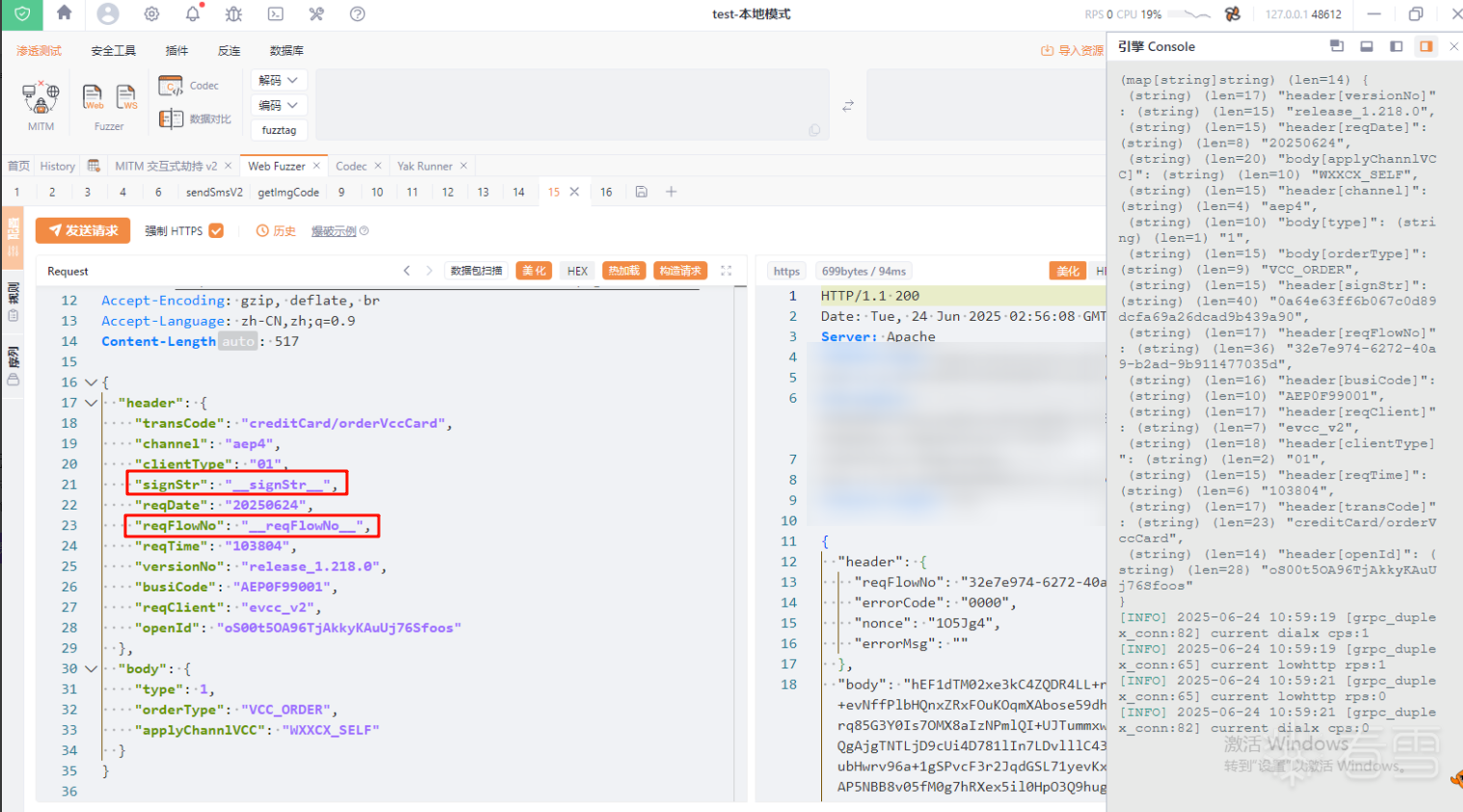Click the "__signStr__" value on line 21
This screenshot has width=1463, height=812.
(279, 484)
